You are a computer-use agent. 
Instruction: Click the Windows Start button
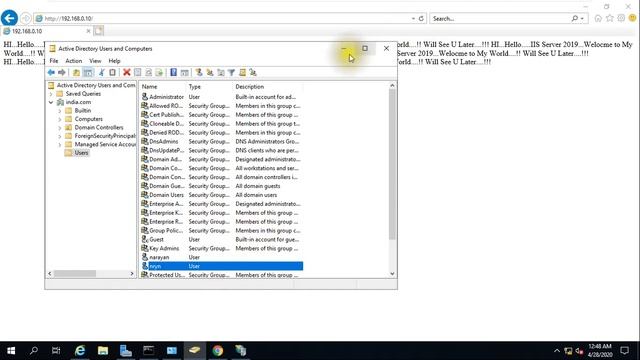click(11, 351)
